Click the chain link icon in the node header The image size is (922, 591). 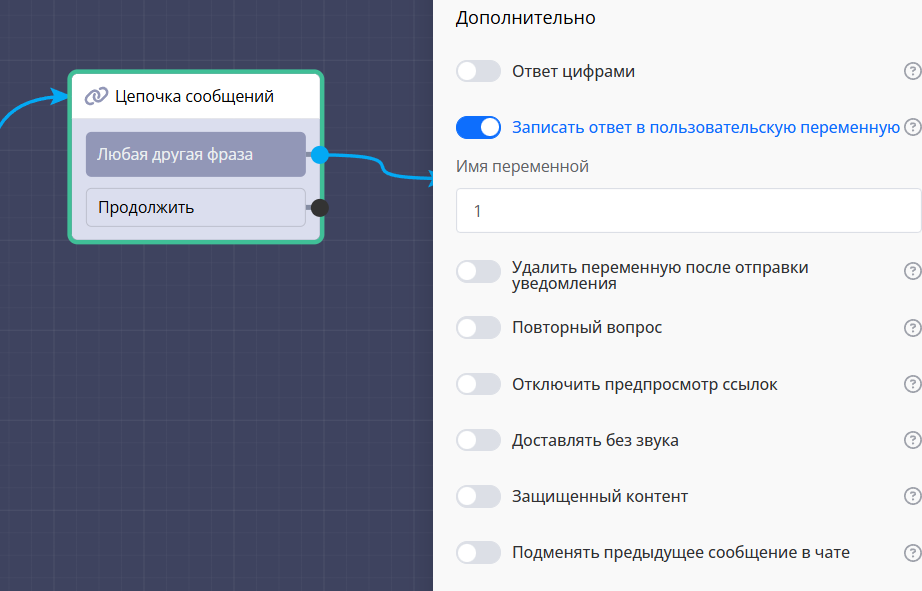click(x=96, y=96)
